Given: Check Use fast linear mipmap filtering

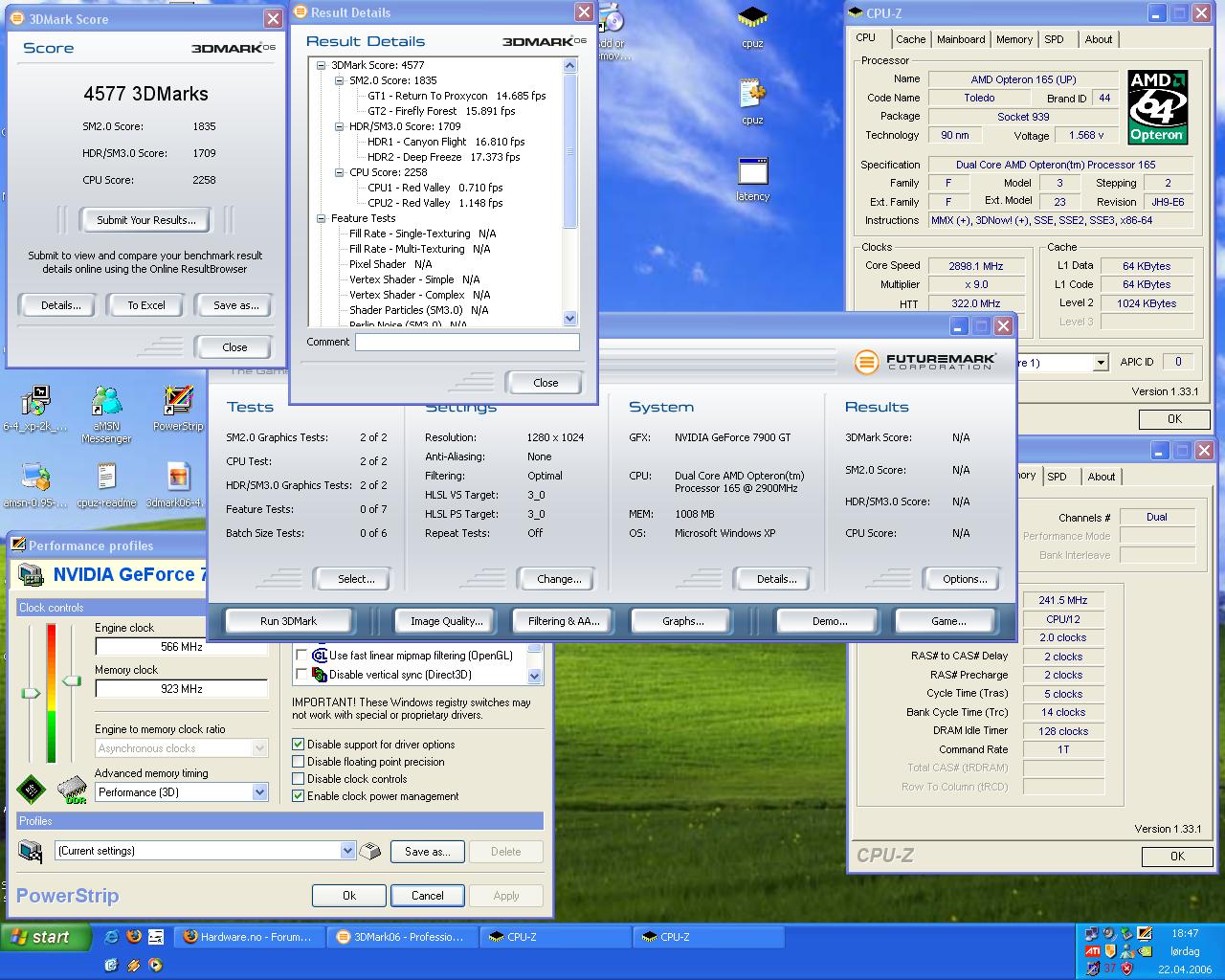Looking at the screenshot, I should (301, 656).
